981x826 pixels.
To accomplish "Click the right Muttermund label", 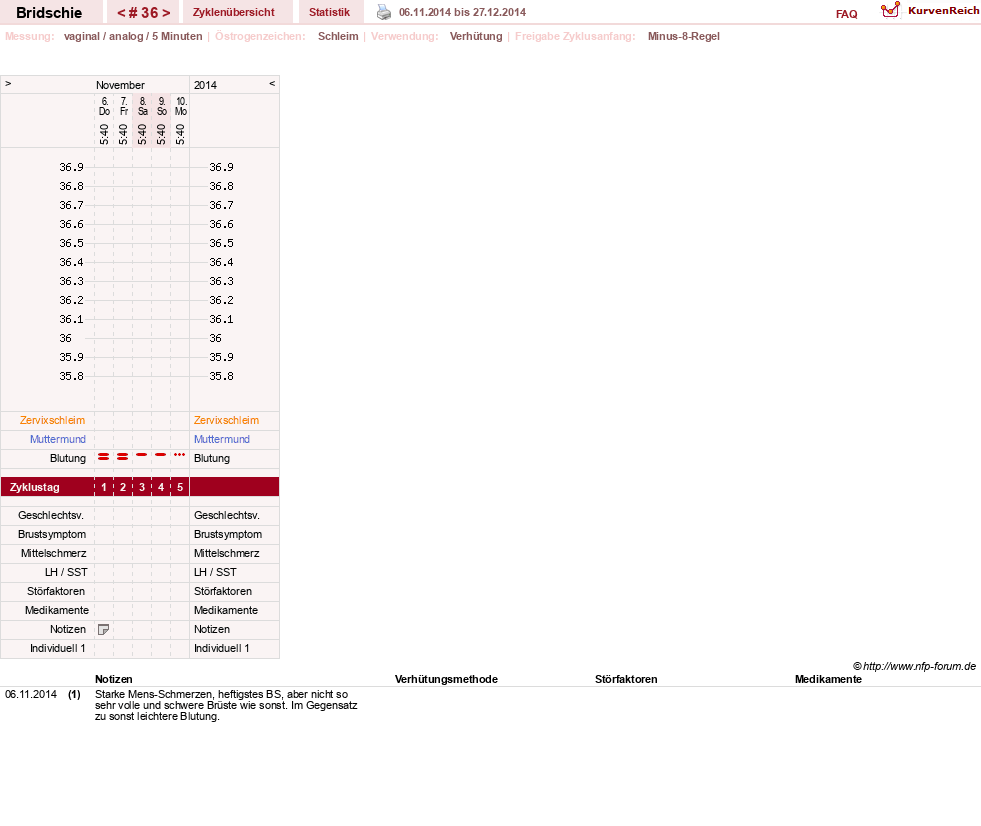I will click(x=221, y=439).
